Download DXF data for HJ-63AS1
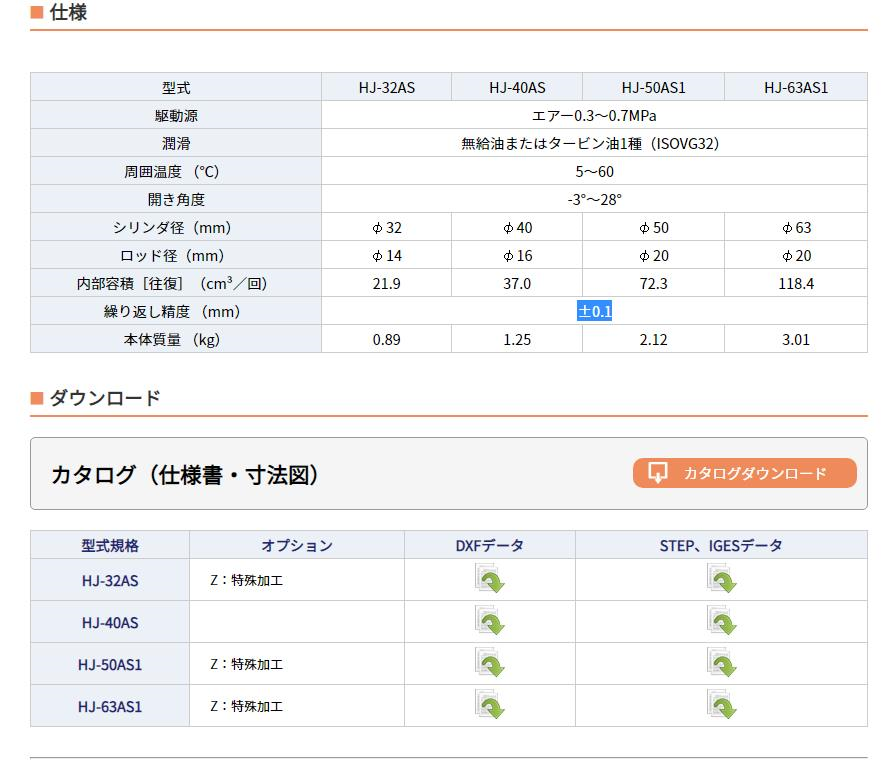This screenshot has height=775, width=895. pyautogui.click(x=490, y=706)
